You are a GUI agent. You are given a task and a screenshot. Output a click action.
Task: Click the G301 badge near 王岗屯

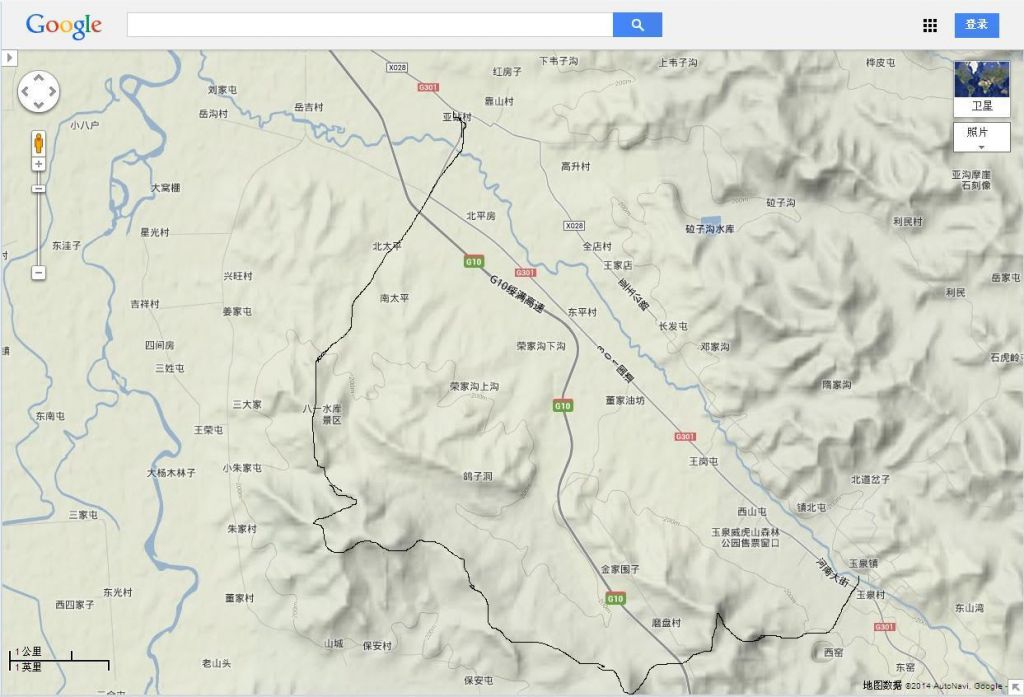(685, 436)
